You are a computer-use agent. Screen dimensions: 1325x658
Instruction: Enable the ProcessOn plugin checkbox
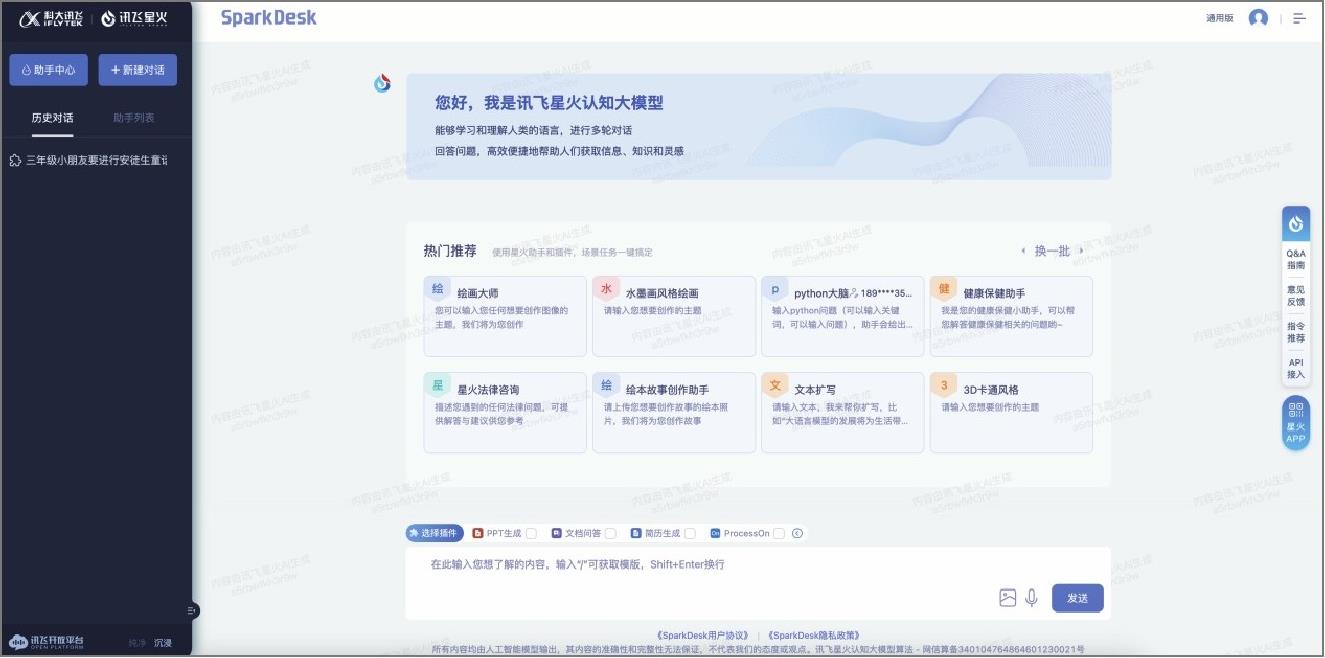tap(779, 534)
